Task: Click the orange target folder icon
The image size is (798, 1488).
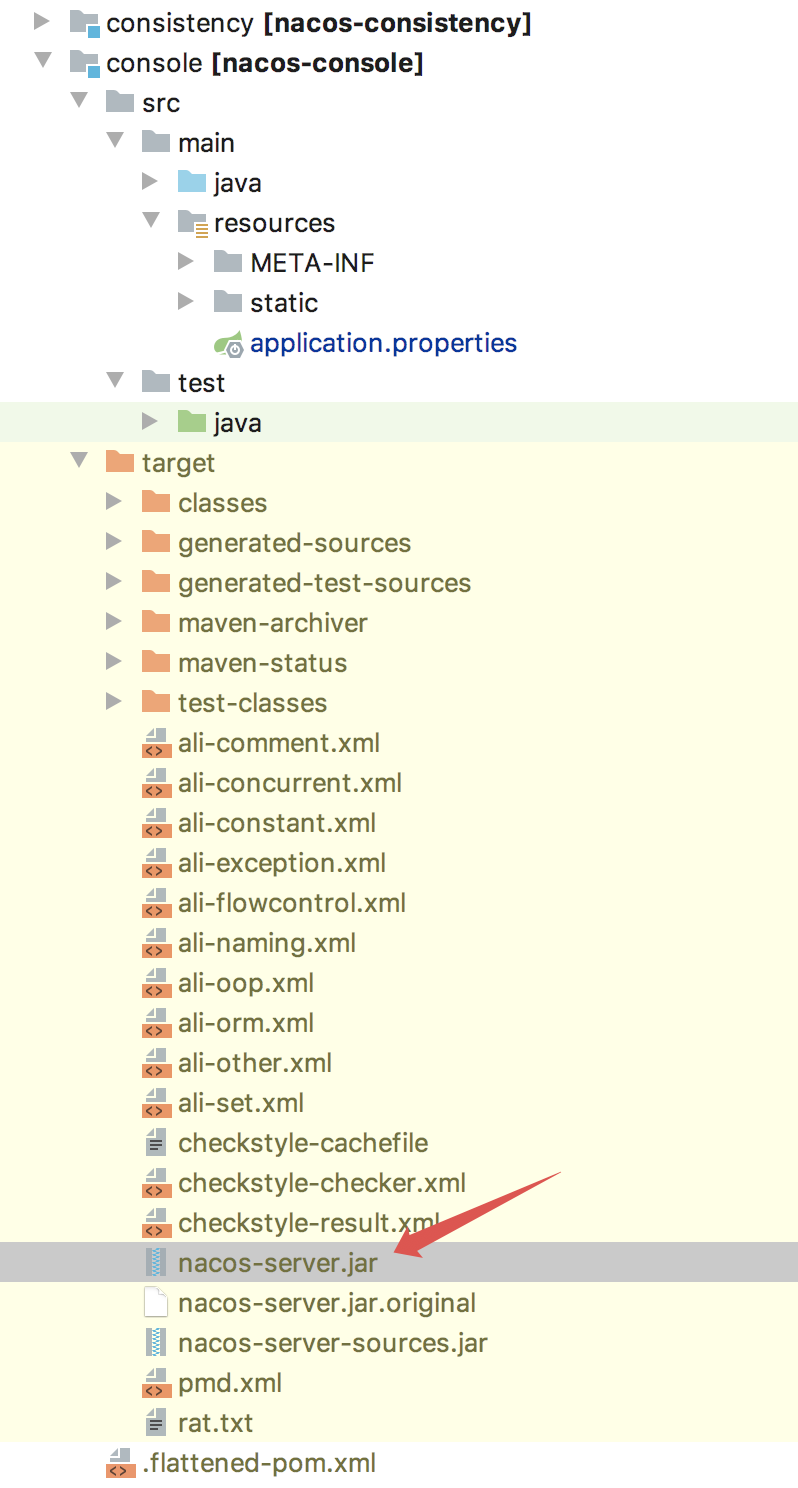Action: click(119, 463)
